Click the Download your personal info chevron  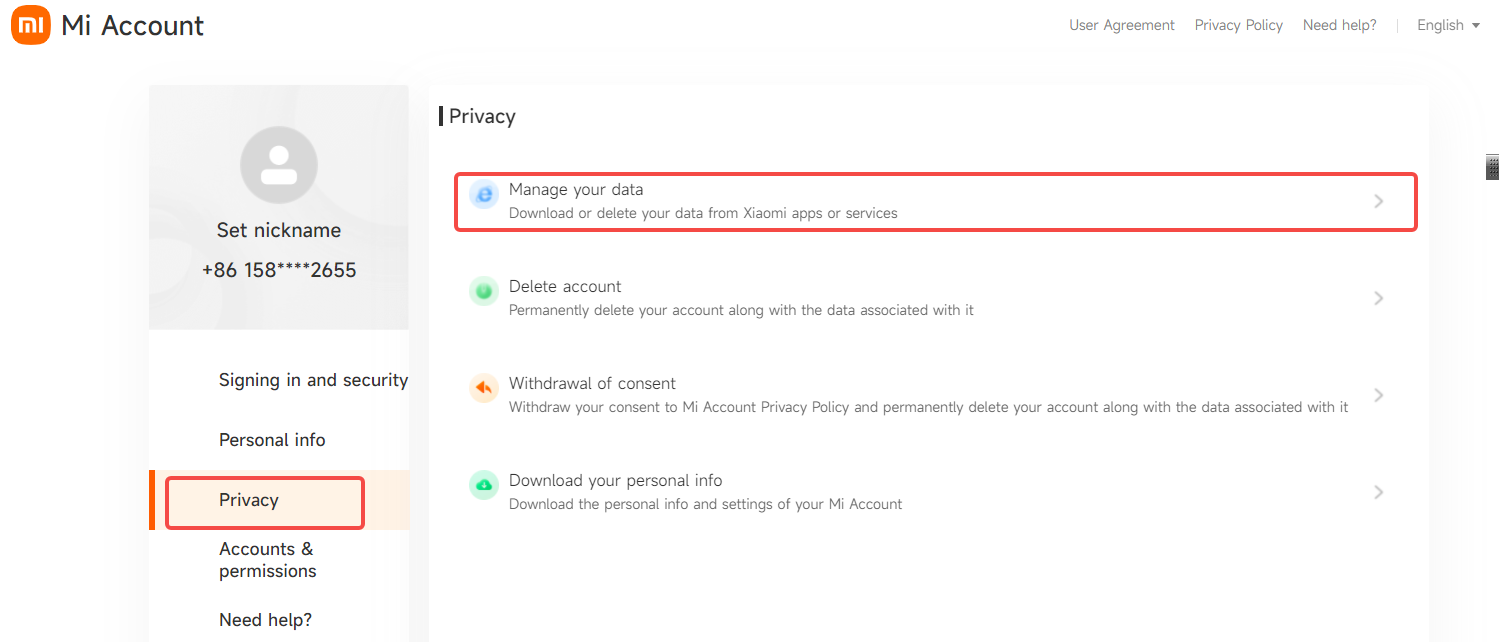point(1378,492)
